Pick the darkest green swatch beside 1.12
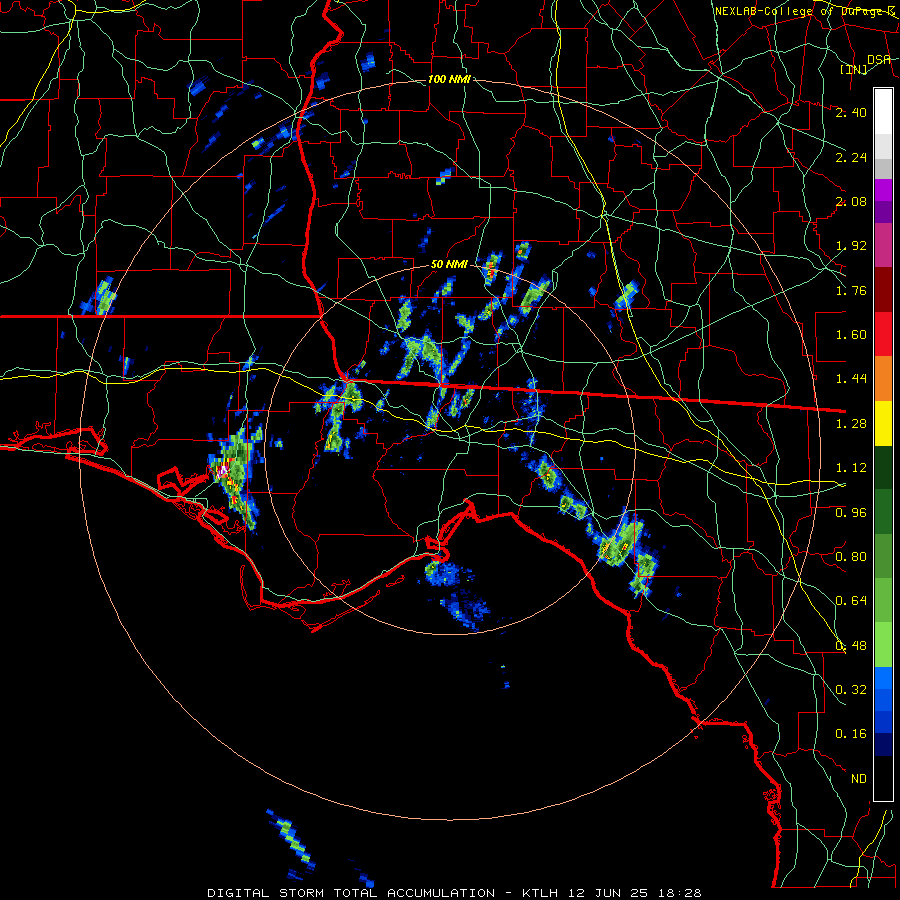 (883, 467)
